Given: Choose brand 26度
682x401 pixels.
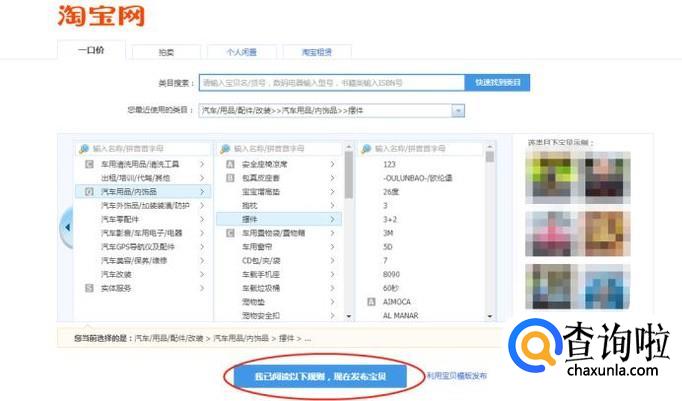Looking at the screenshot, I should (391, 192).
